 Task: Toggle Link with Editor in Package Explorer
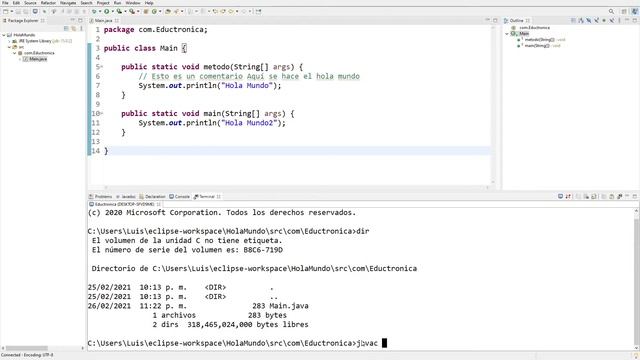[73, 28]
